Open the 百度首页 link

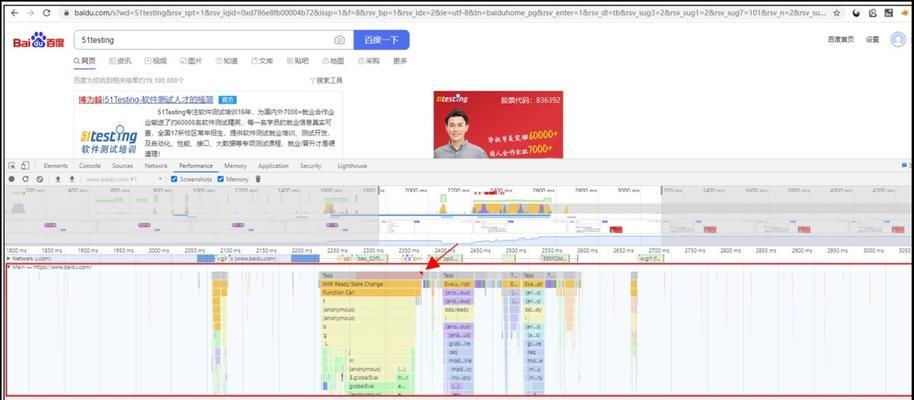[x=841, y=40]
